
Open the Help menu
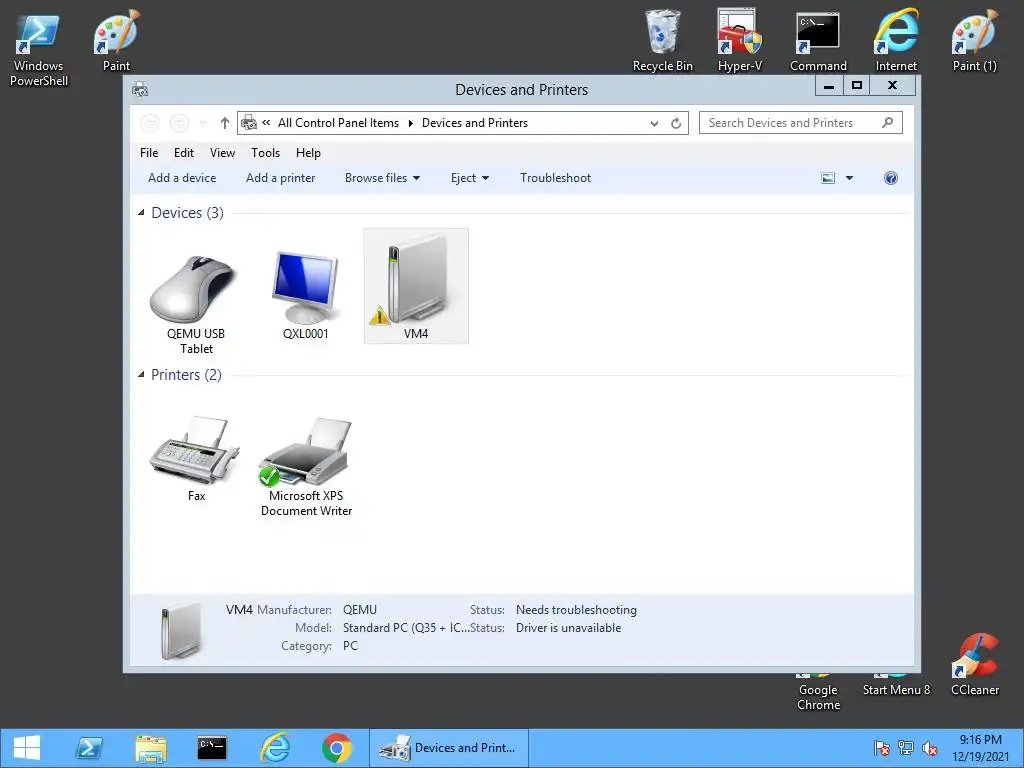[308, 153]
